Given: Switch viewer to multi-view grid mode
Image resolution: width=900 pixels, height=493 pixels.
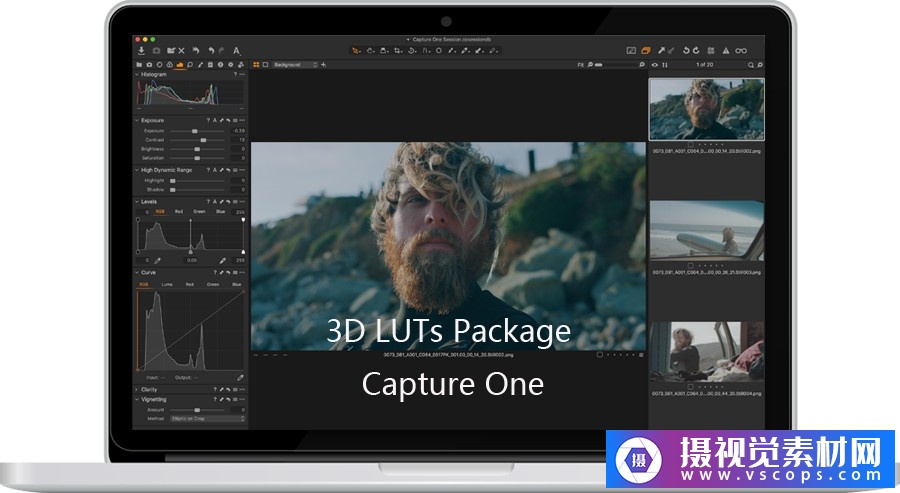Looking at the screenshot, I should (x=257, y=65).
